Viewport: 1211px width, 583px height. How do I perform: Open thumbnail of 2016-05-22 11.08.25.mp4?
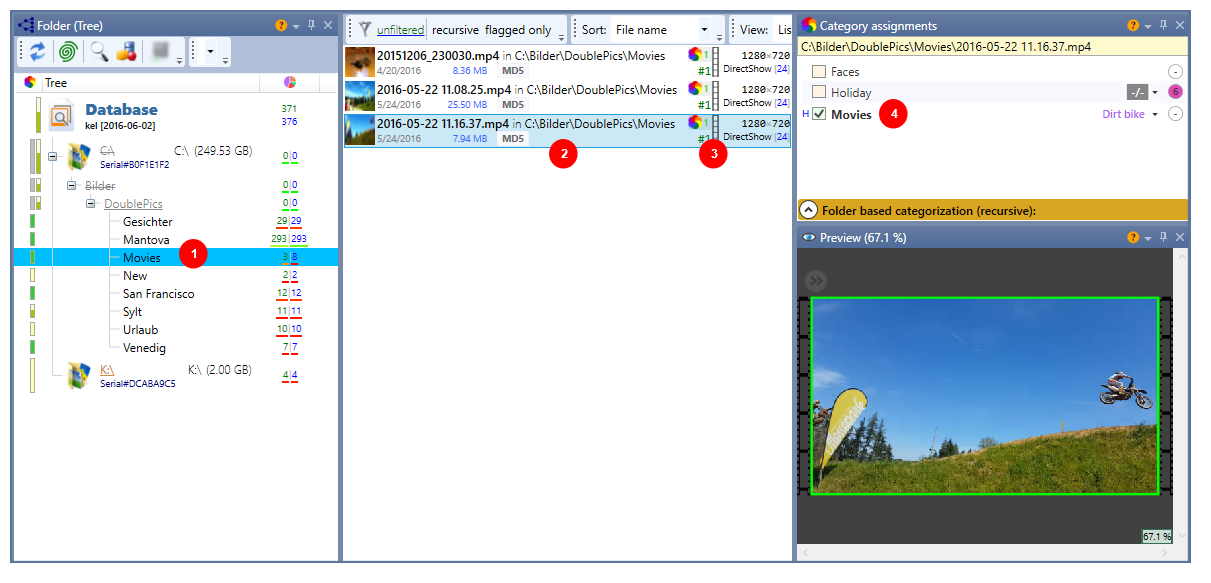pyautogui.click(x=360, y=96)
